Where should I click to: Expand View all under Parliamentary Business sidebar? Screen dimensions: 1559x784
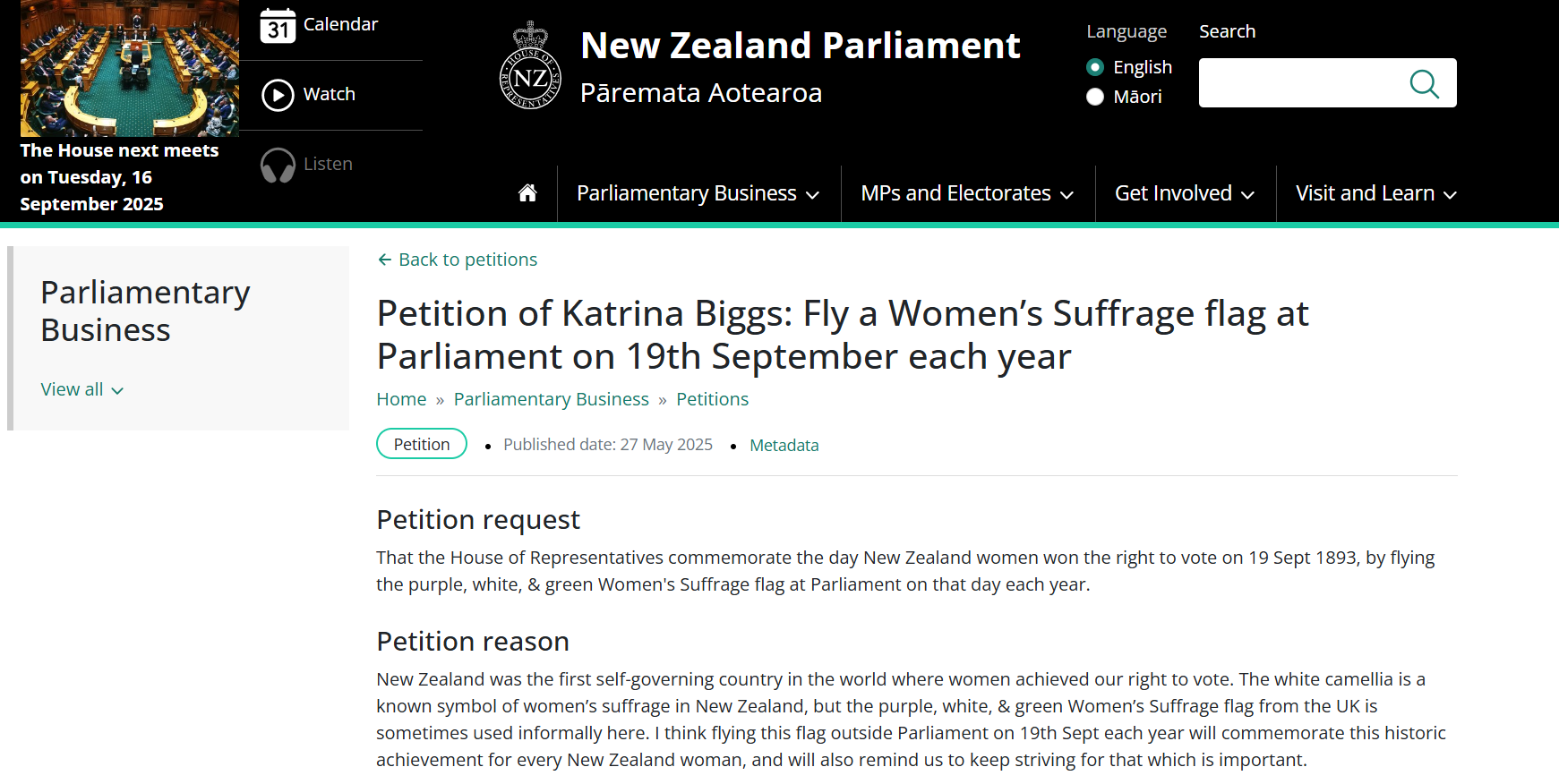click(81, 389)
